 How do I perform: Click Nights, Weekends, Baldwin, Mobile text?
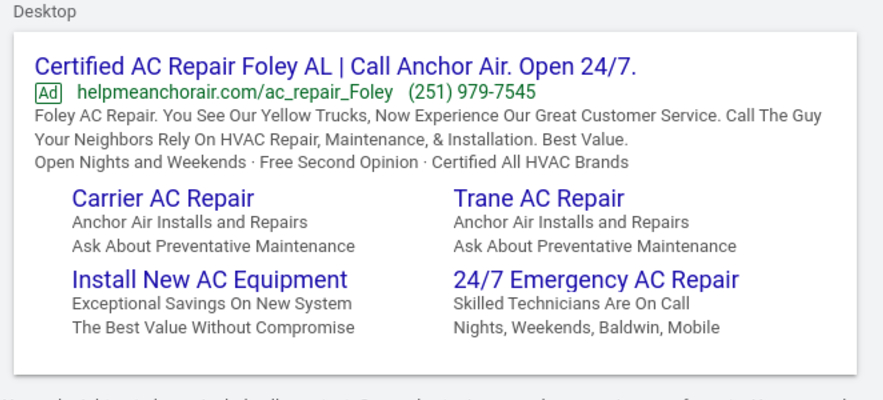tap(586, 328)
